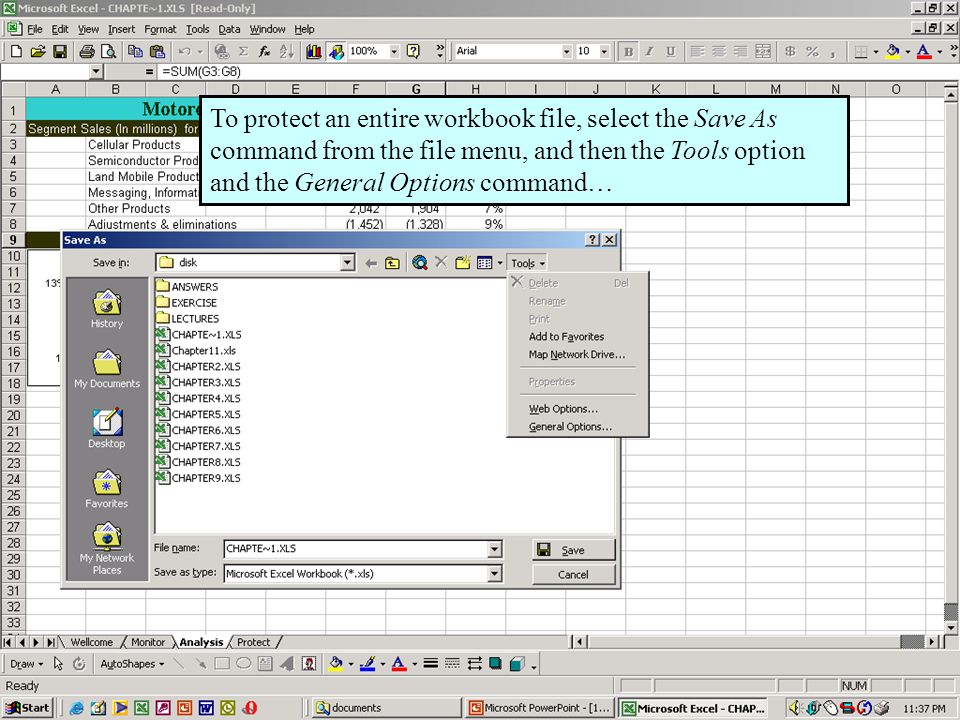
Task: Open the Name Box dropdown arrow
Action: click(96, 72)
